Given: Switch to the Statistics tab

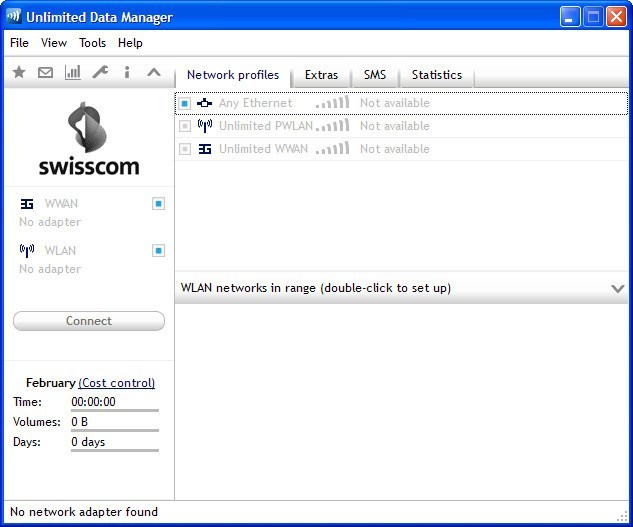Looking at the screenshot, I should point(437,75).
